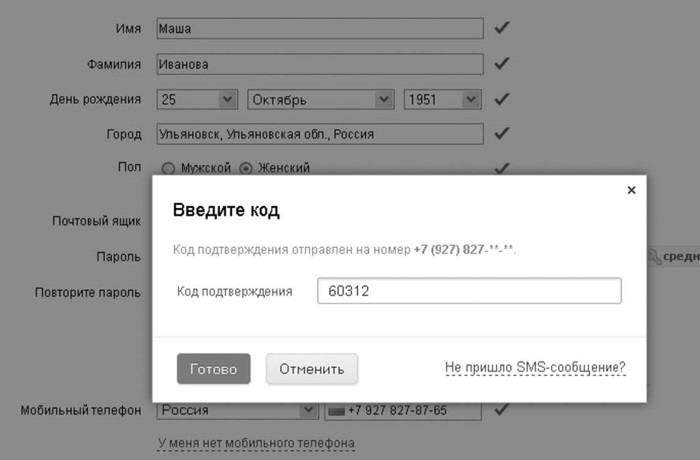Image resolution: width=700 pixels, height=460 pixels.
Task: Click the checkmark icon next to the Пол row
Action: [x=502, y=168]
